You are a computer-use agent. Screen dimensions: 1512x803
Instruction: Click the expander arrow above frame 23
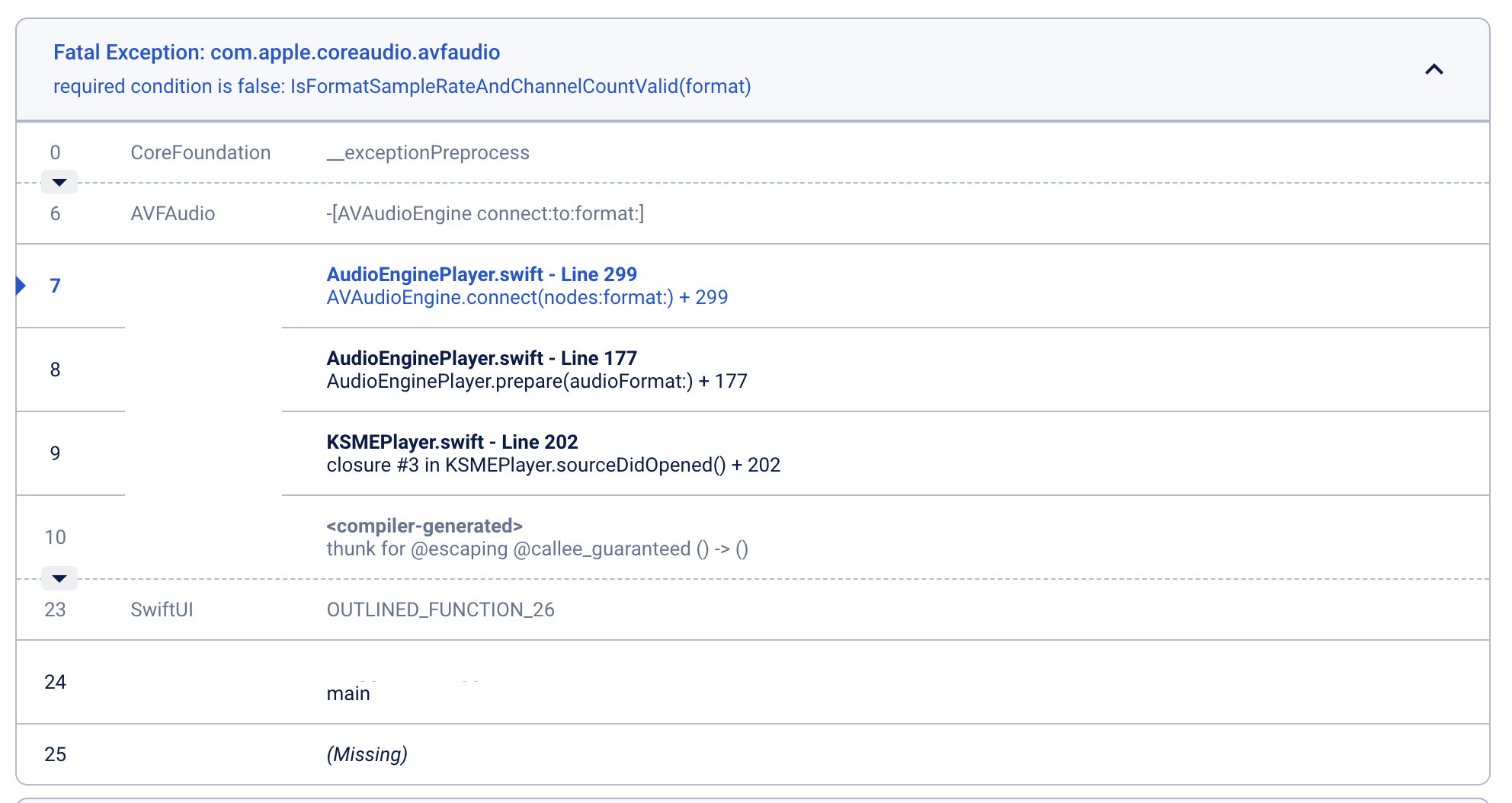59,578
